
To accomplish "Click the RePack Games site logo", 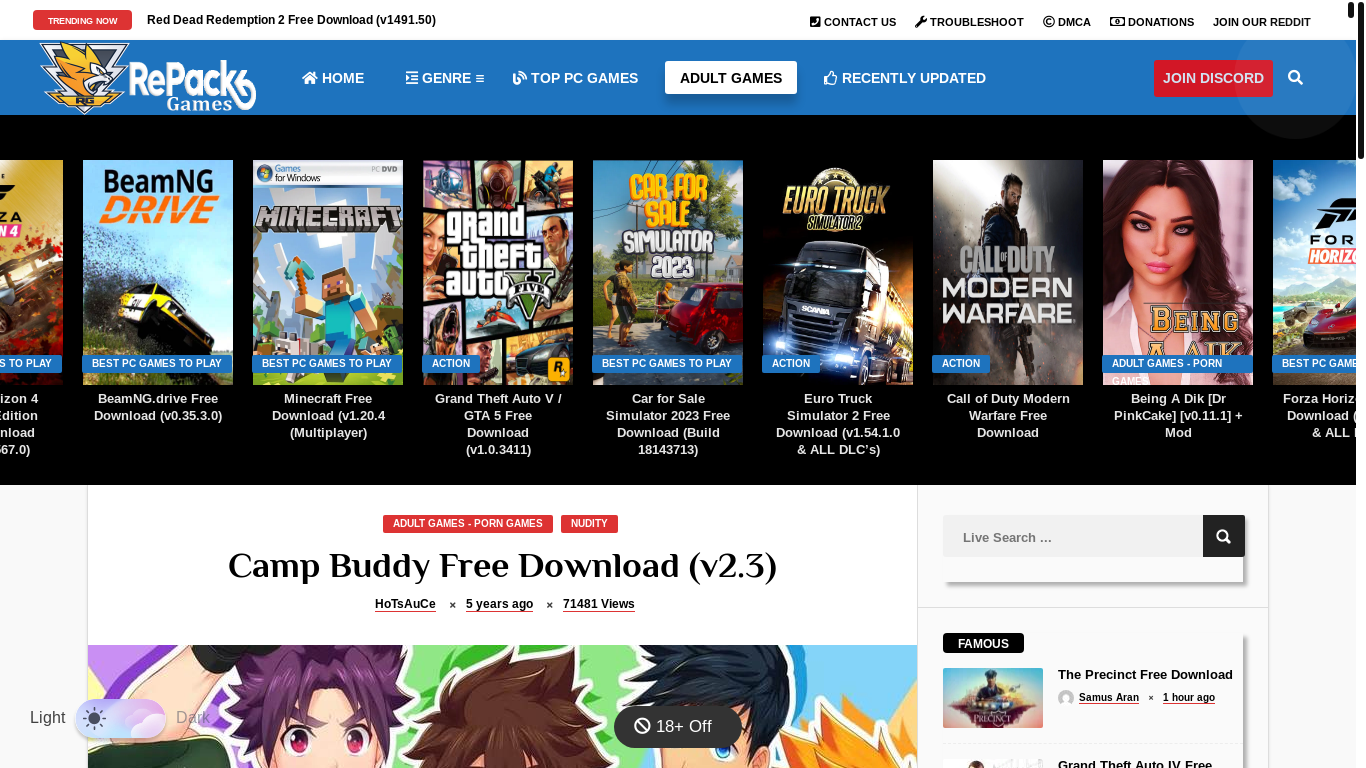I will 148,78.
